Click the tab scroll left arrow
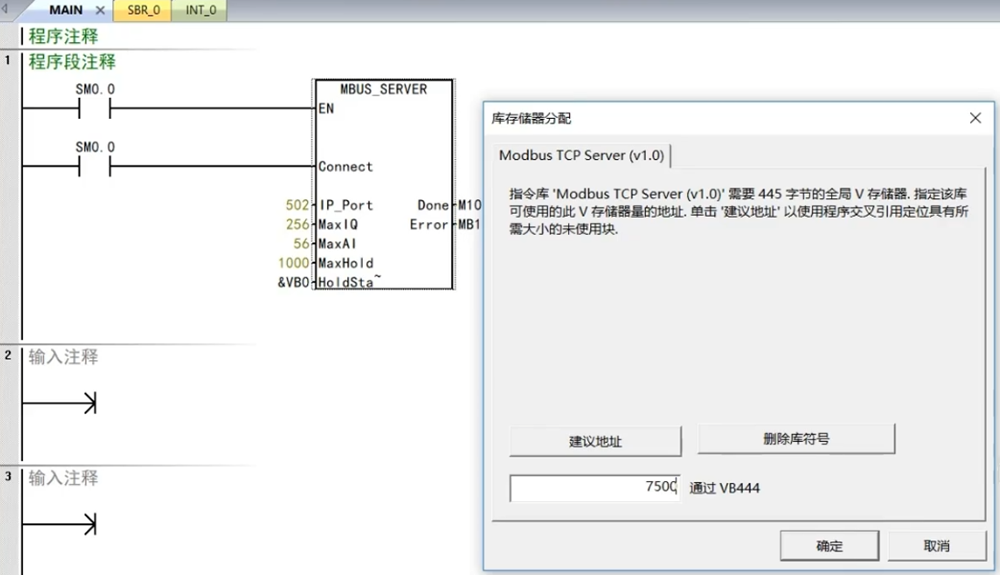The height and width of the screenshot is (575, 1000). (8, 10)
